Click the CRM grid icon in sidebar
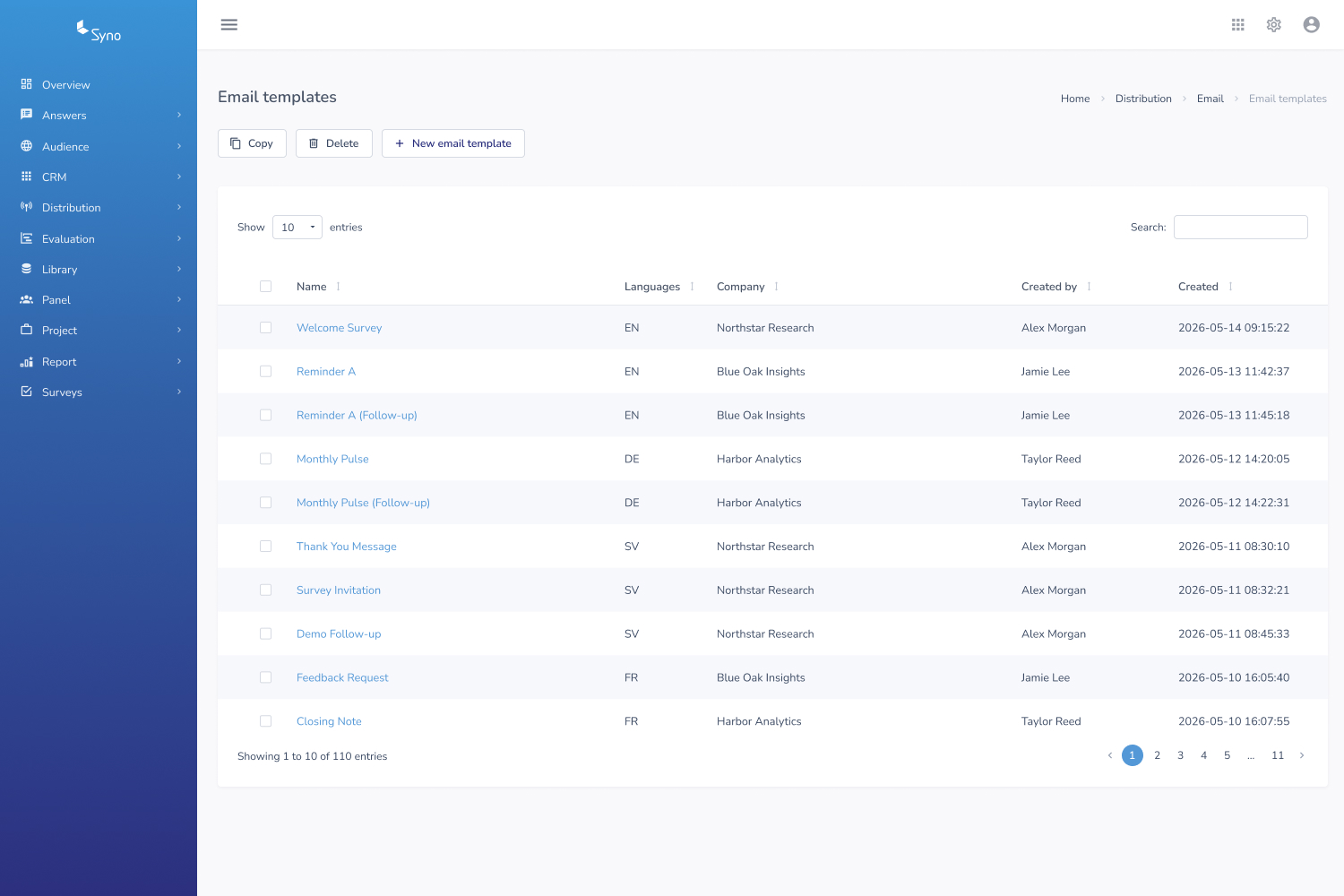The image size is (1344, 896). pos(27,177)
